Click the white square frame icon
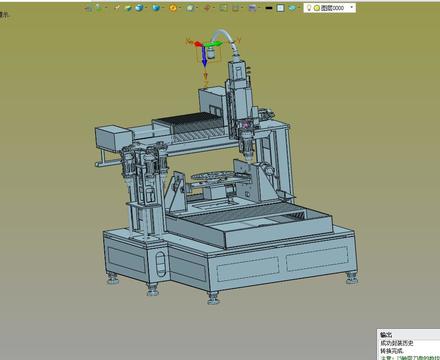440x360 pixels. coord(281,8)
